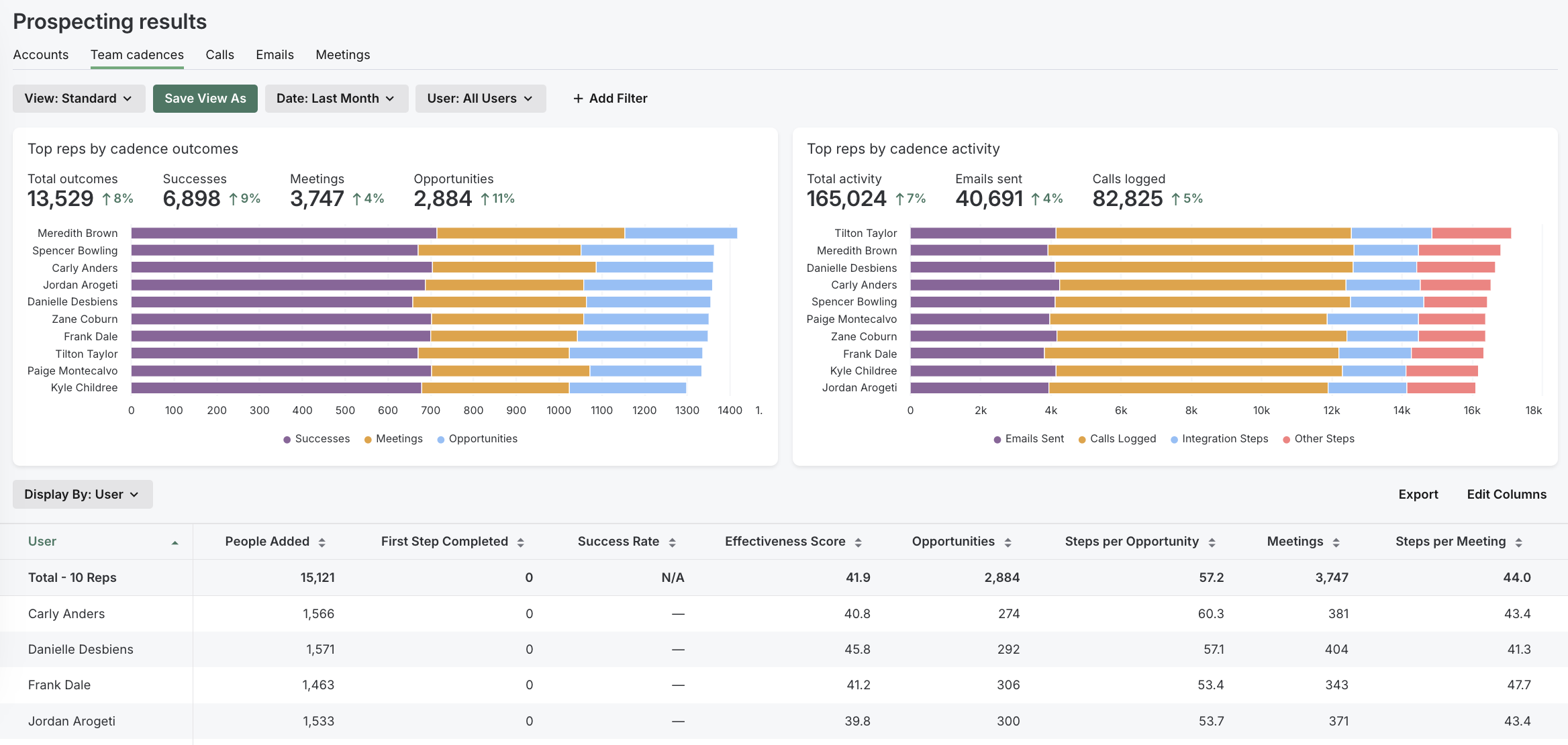
Task: Switch to the Calls tab
Action: [219, 54]
